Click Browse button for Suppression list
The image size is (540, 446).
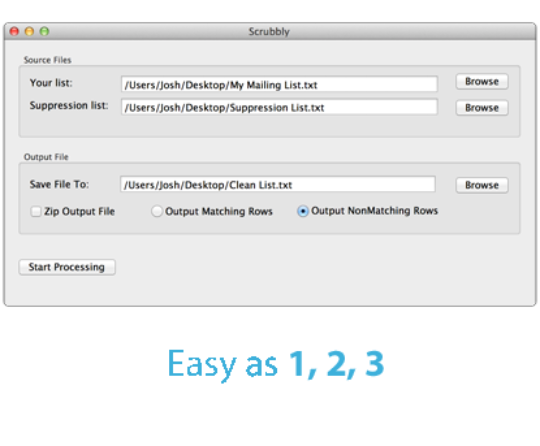[x=482, y=108]
